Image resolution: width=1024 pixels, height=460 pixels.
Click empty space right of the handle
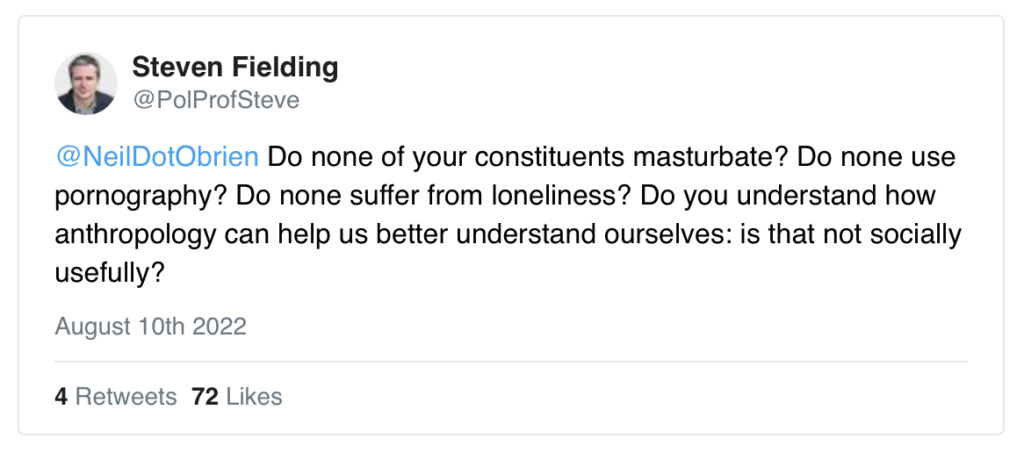pyautogui.click(x=600, y=100)
